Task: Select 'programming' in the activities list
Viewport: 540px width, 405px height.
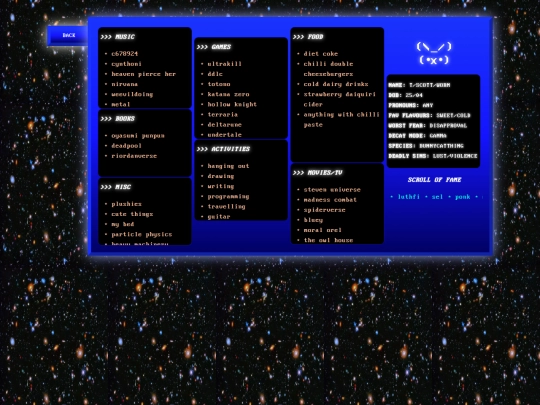Action: (x=228, y=197)
